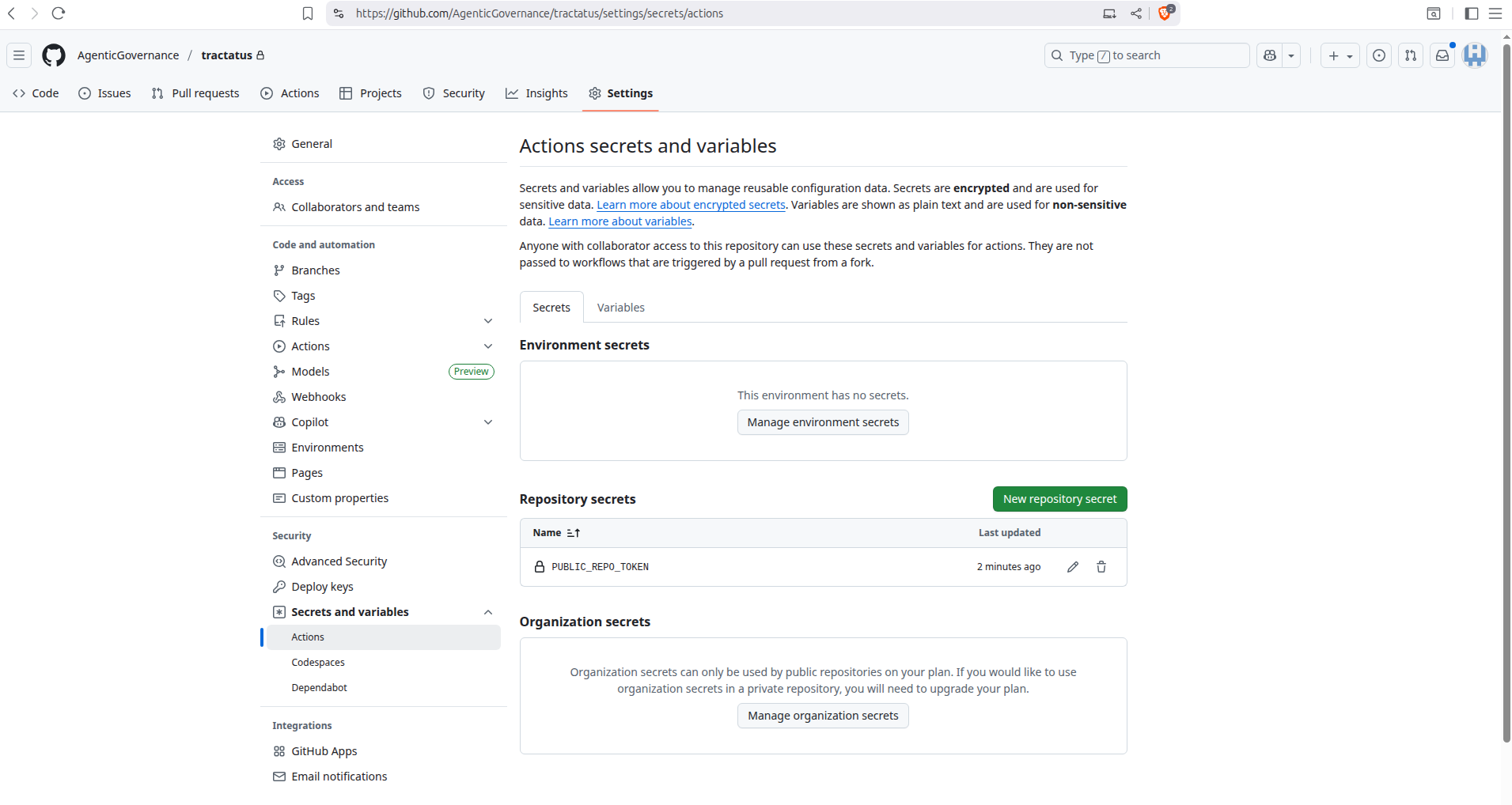Collapse the Secrets and variables section
1512x805 pixels.
coord(488,612)
